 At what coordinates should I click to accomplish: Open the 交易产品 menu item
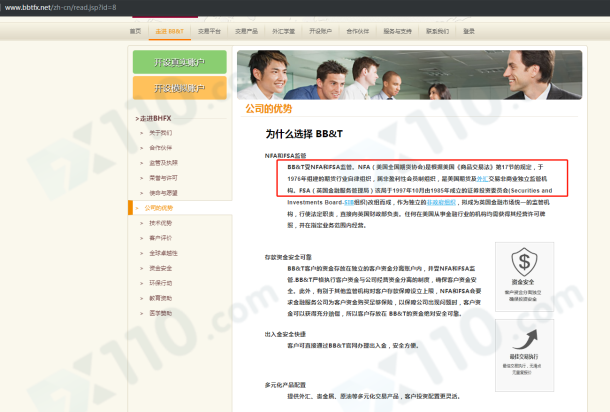point(246,31)
